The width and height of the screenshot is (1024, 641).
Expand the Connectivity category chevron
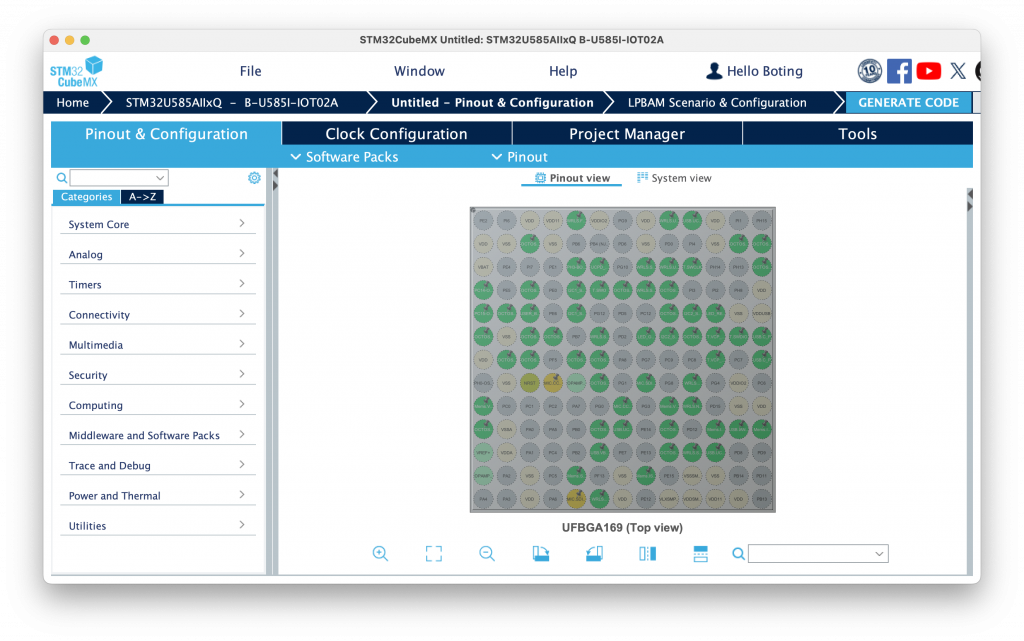click(x=242, y=313)
